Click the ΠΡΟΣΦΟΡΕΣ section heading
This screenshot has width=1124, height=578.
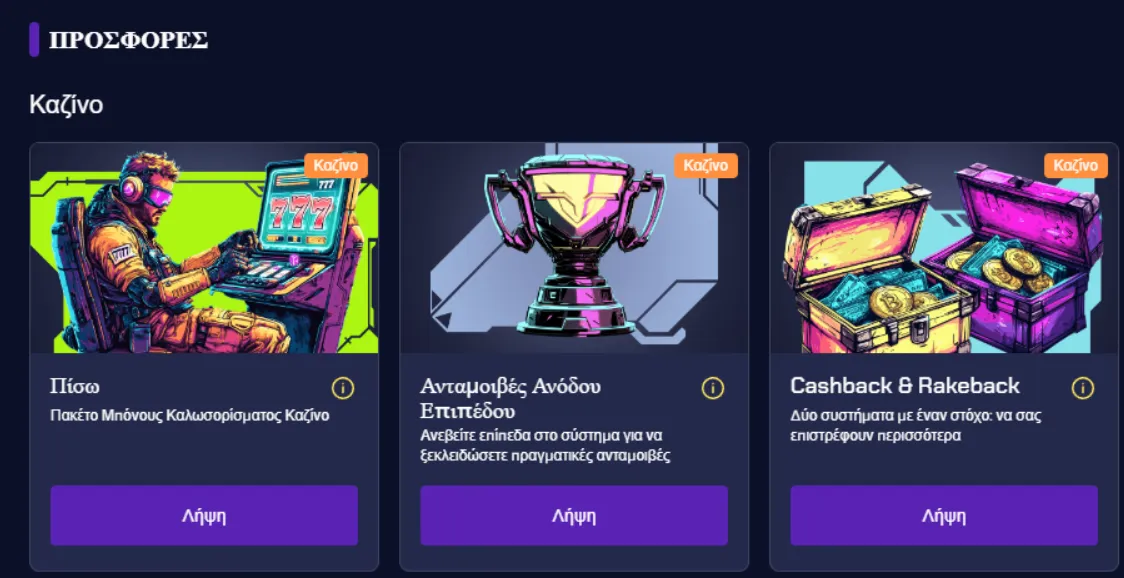(128, 40)
